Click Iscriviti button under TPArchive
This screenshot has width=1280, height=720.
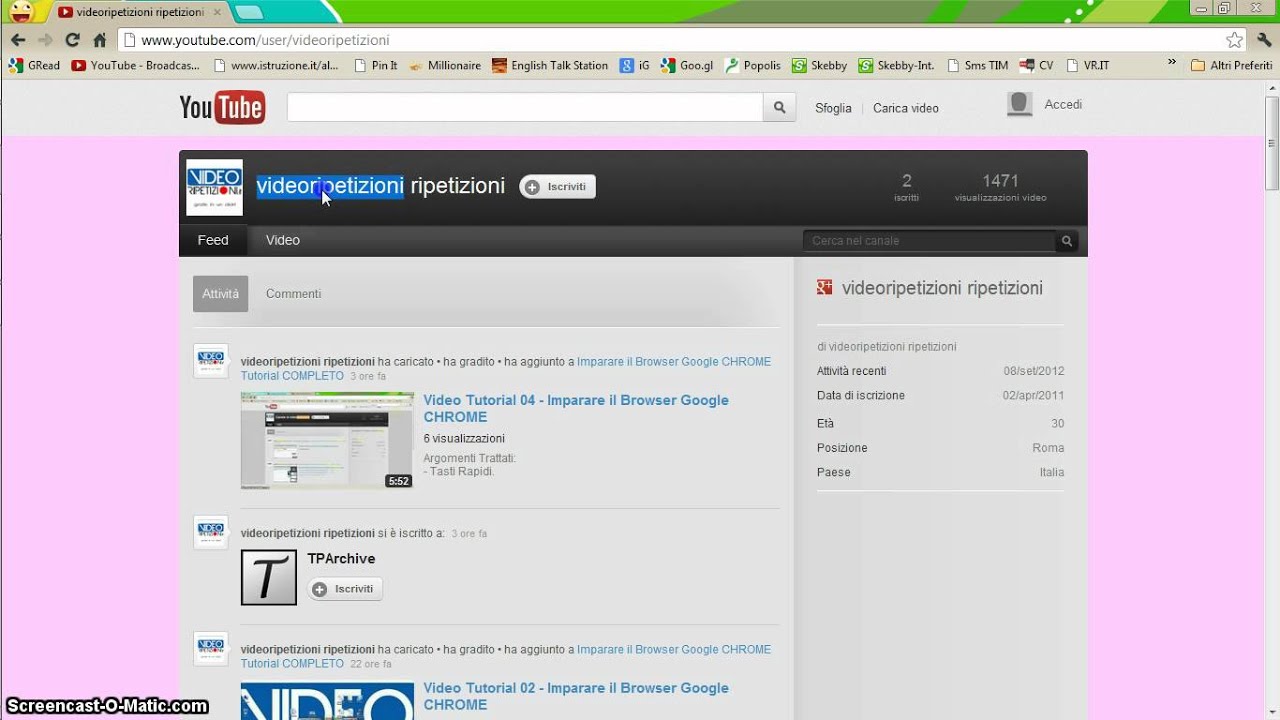point(345,589)
